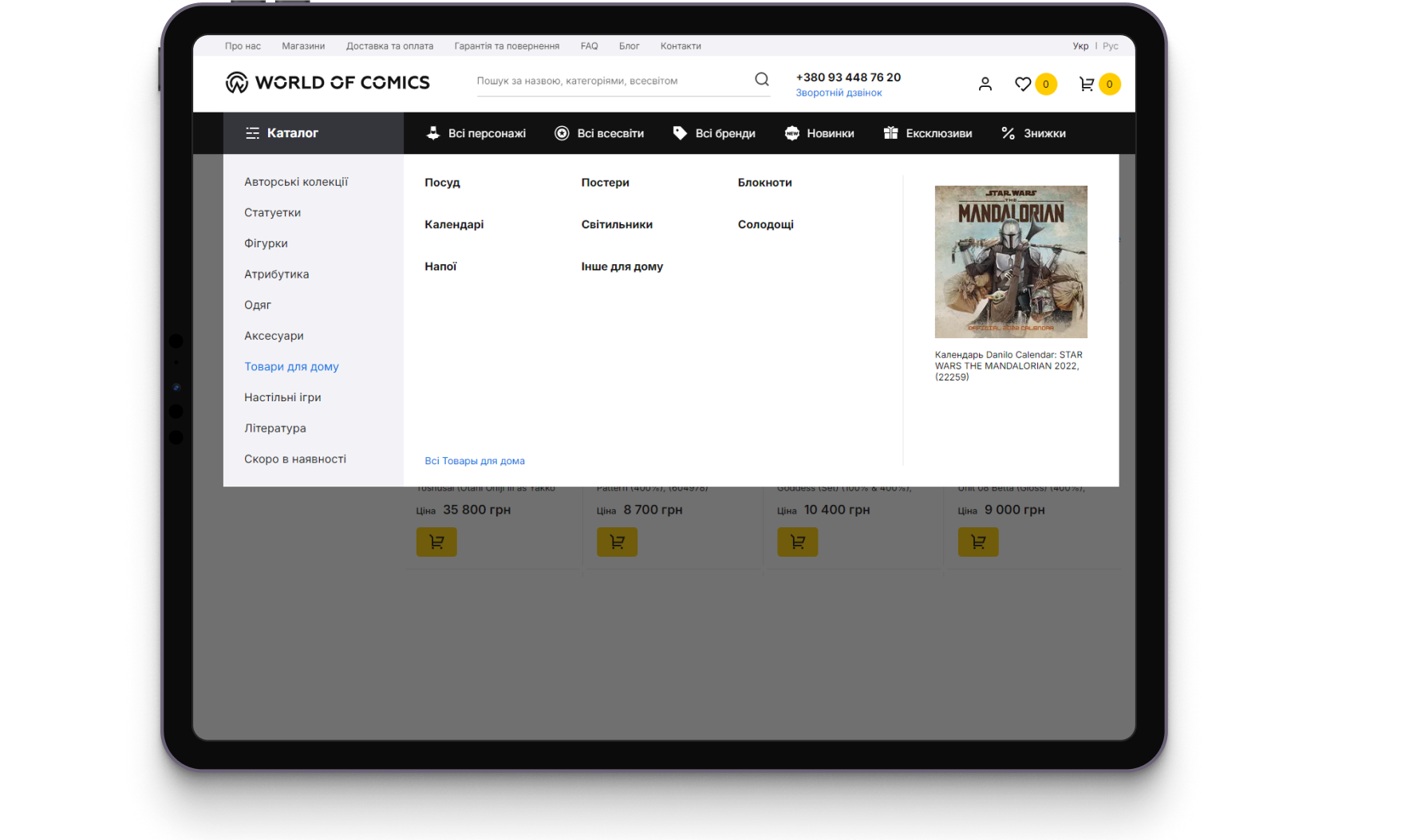This screenshot has width=1417, height=840.
Task: Open the user account icon
Action: point(985,84)
